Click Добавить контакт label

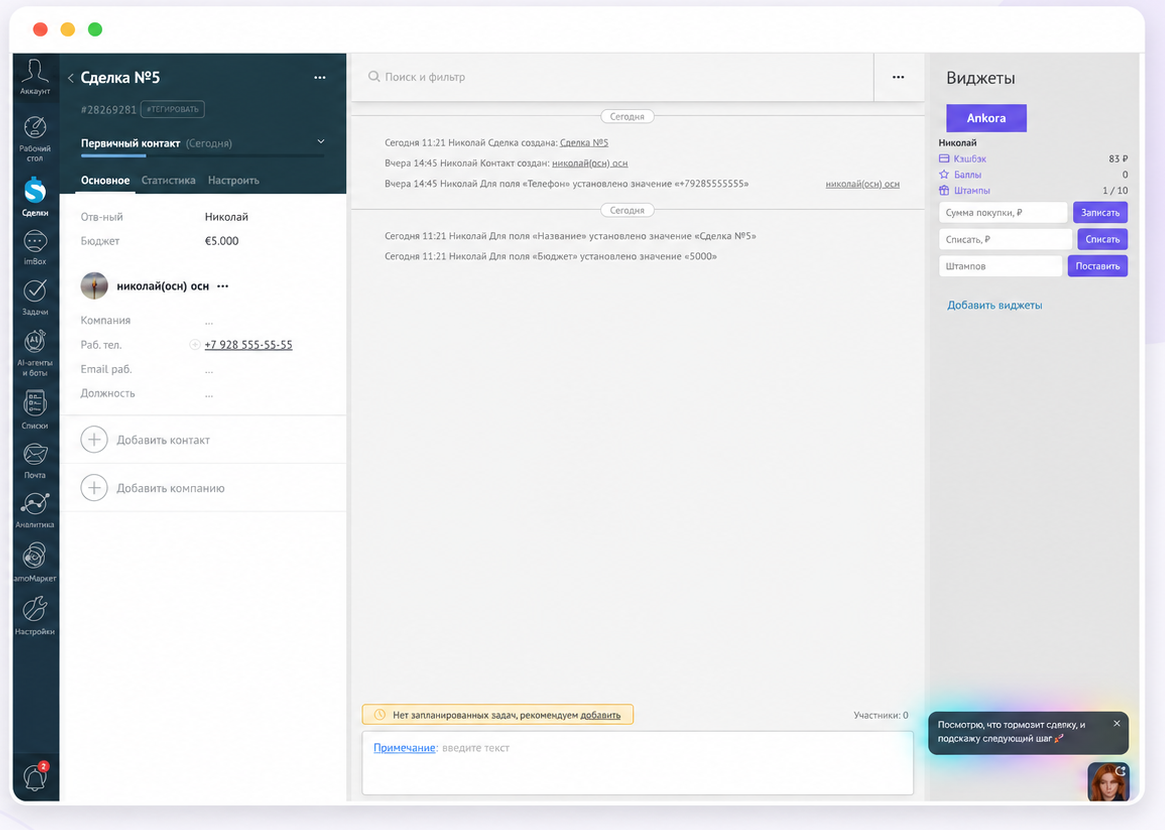click(x=163, y=440)
